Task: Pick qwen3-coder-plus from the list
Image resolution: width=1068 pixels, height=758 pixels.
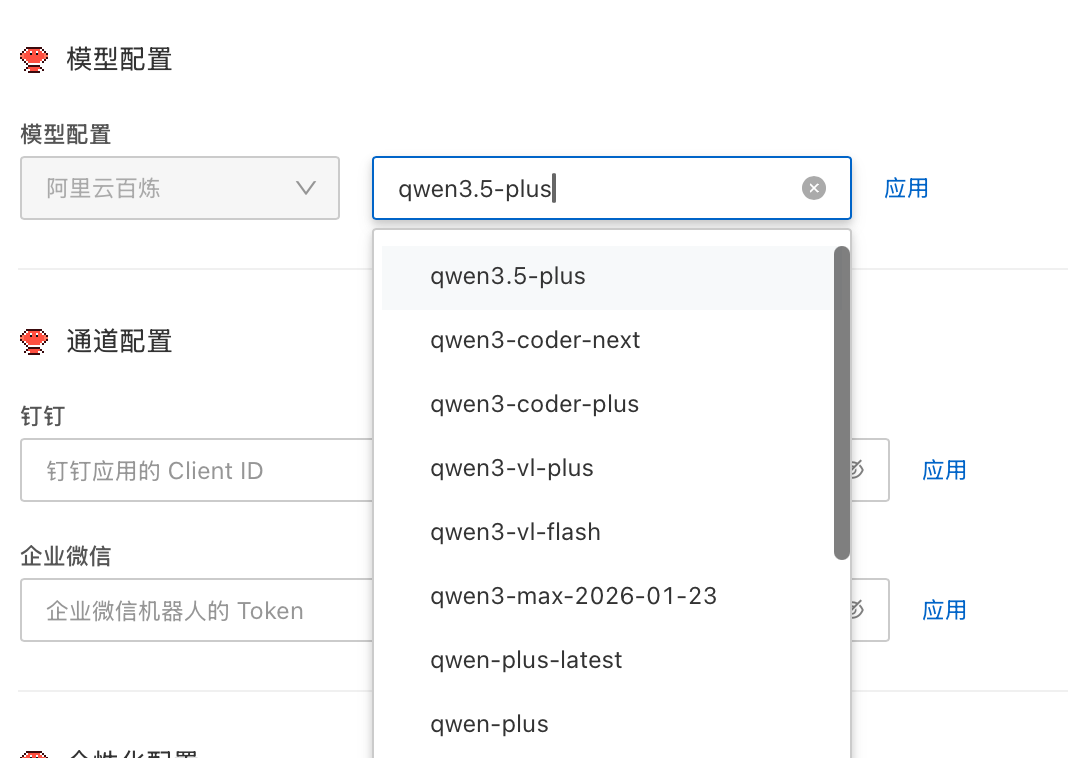Action: coord(608,405)
